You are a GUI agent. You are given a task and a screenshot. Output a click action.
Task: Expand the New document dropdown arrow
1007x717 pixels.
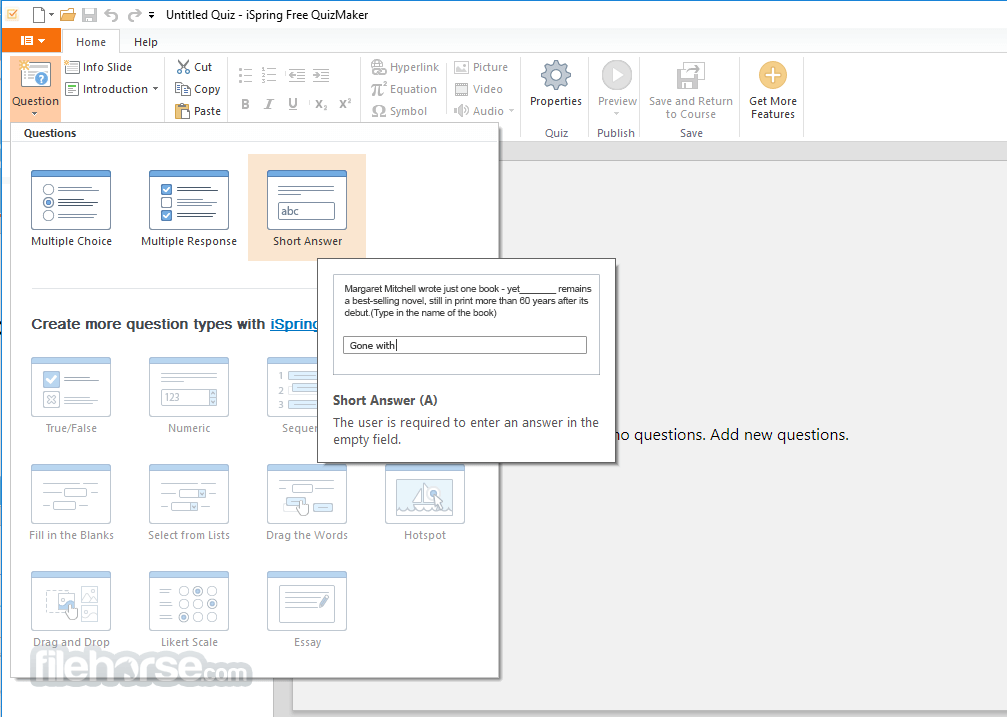[51, 15]
